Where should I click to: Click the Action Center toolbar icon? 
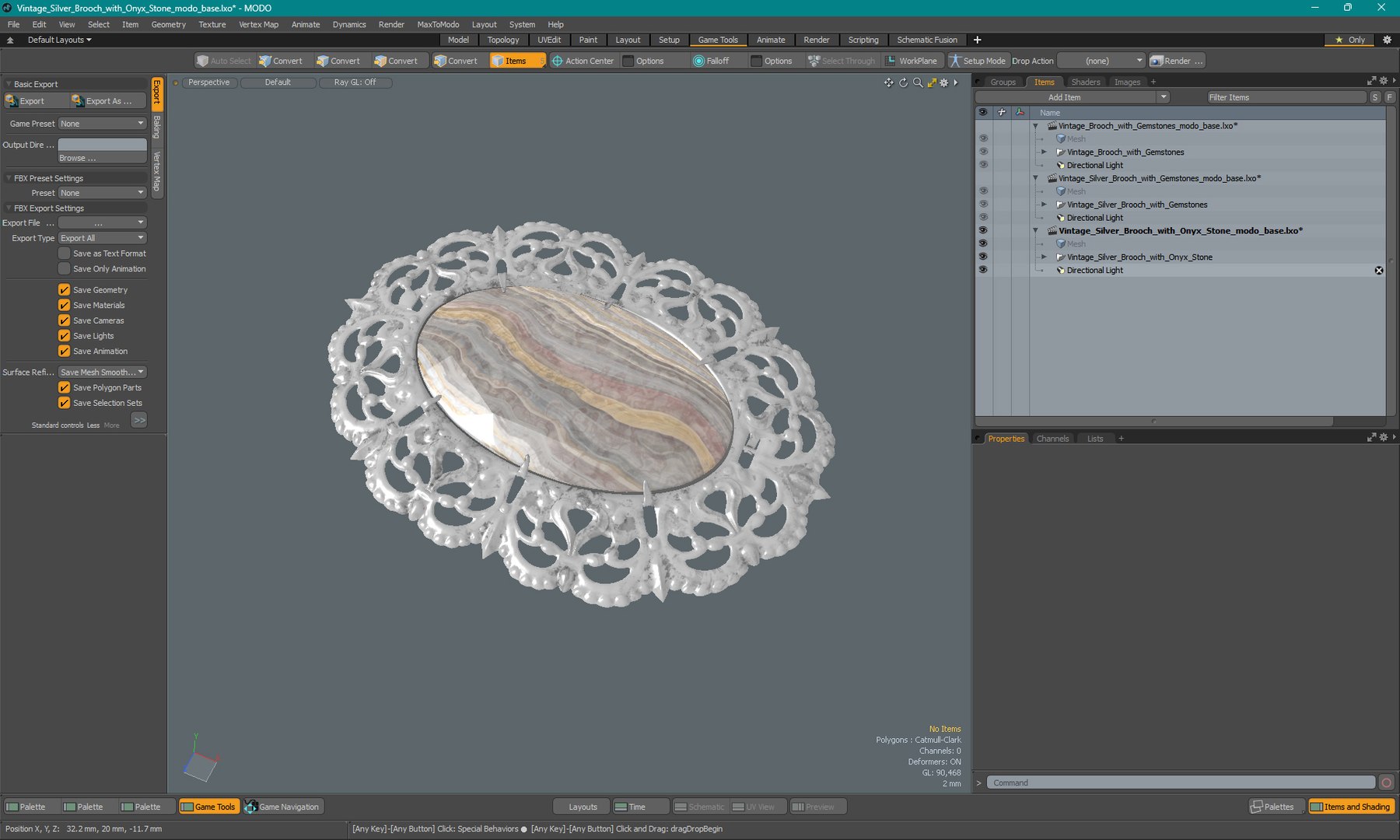tap(583, 61)
